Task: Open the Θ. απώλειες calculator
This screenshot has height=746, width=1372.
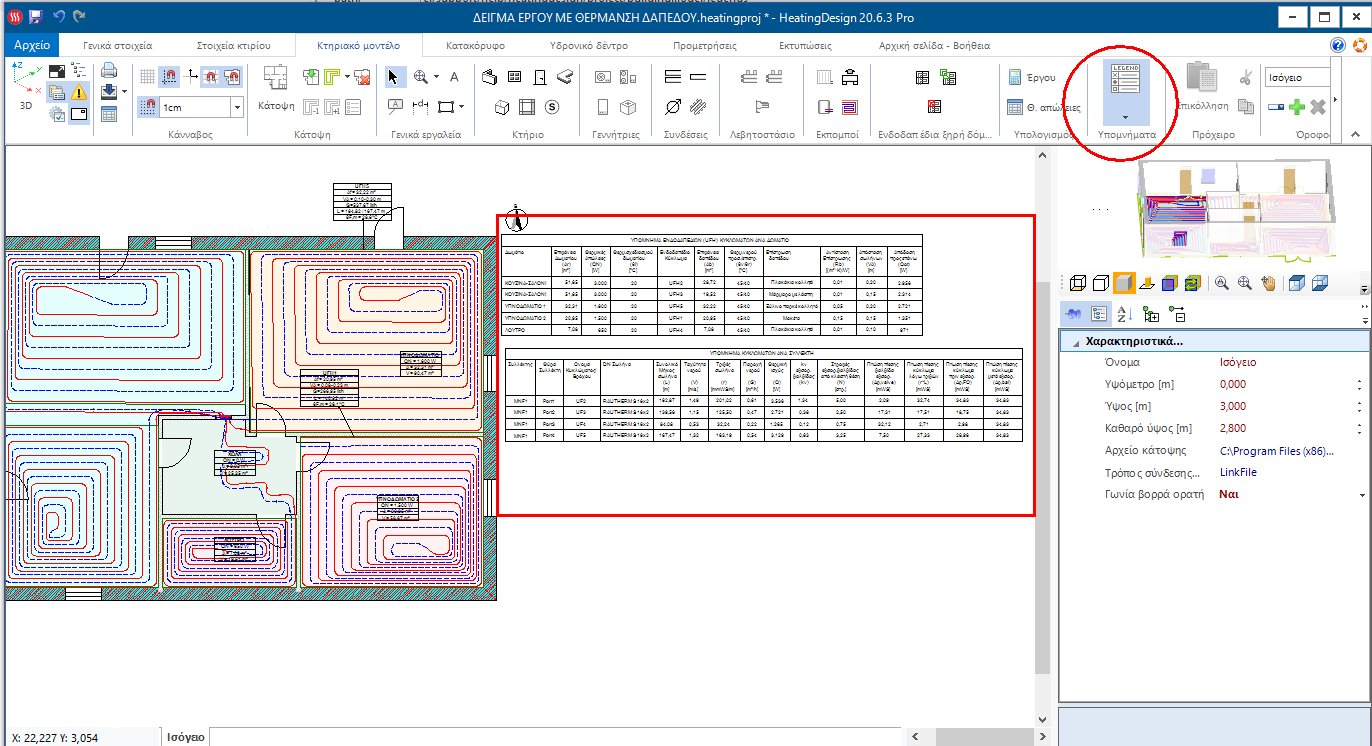Action: click(x=1014, y=106)
